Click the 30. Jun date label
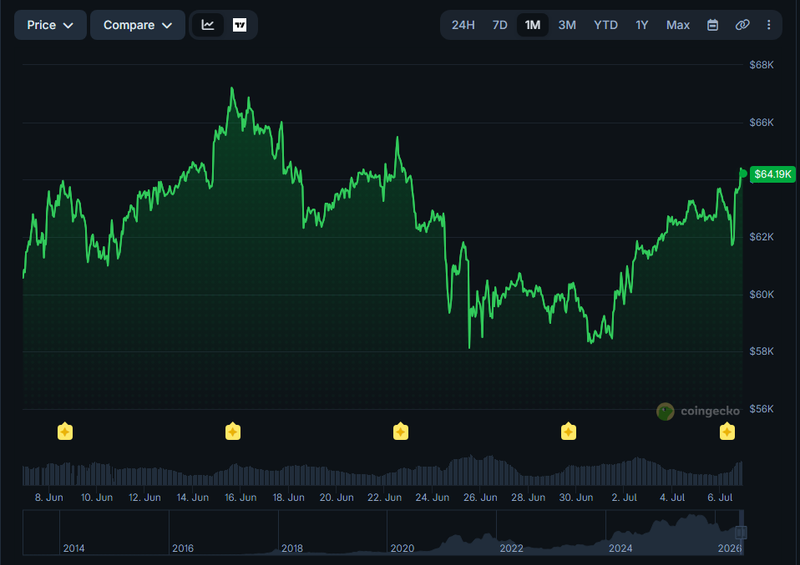 (x=577, y=497)
